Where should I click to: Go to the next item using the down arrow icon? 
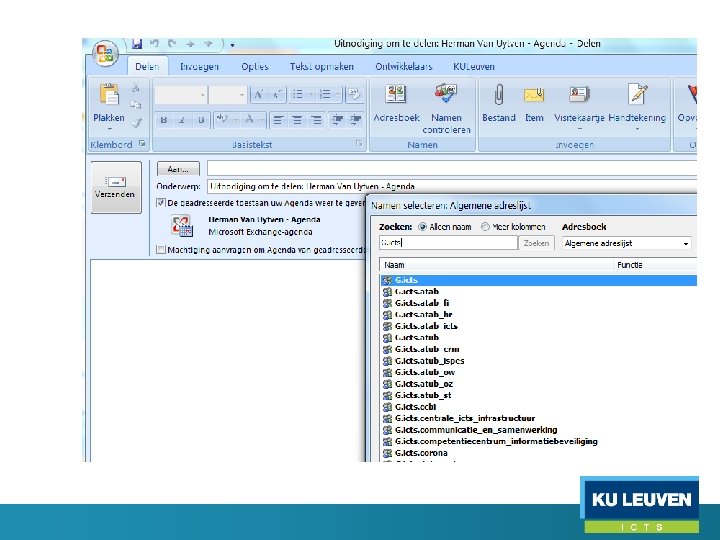208,44
